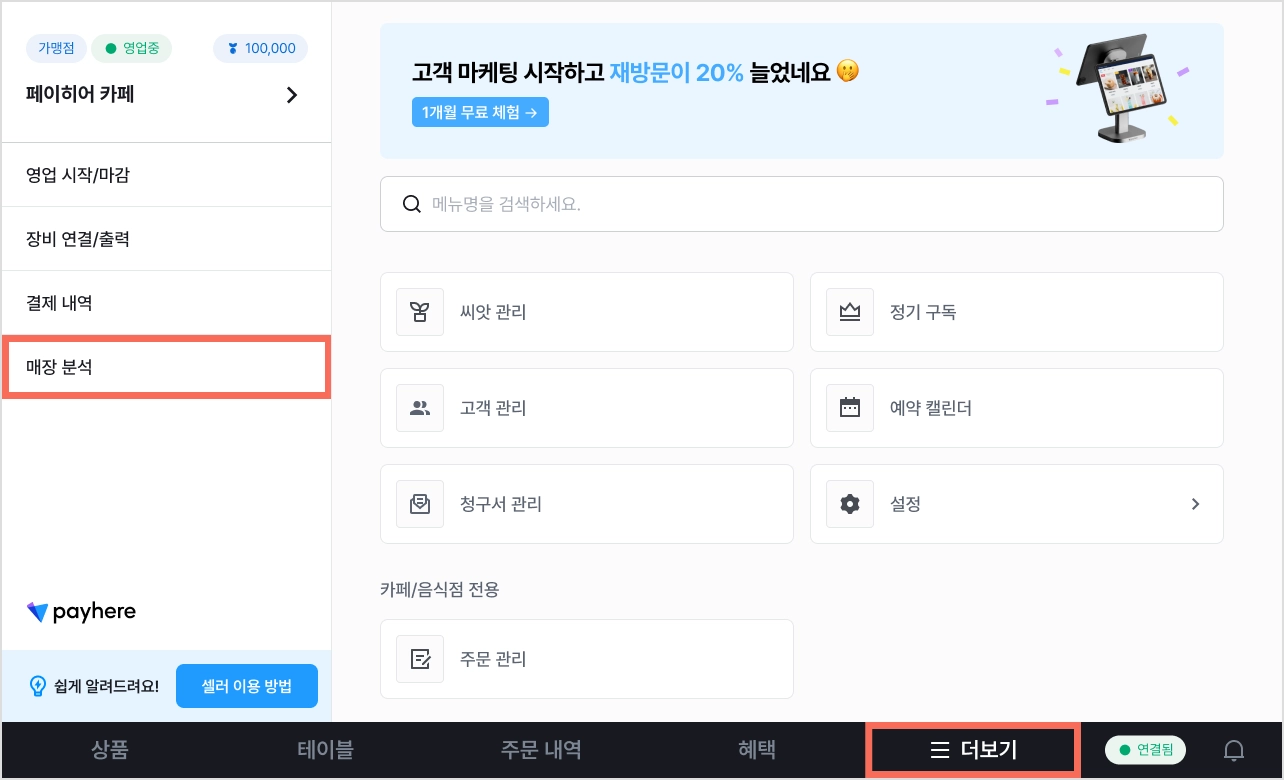The height and width of the screenshot is (780, 1284).
Task: Click the 100,000 points badge
Action: point(261,48)
